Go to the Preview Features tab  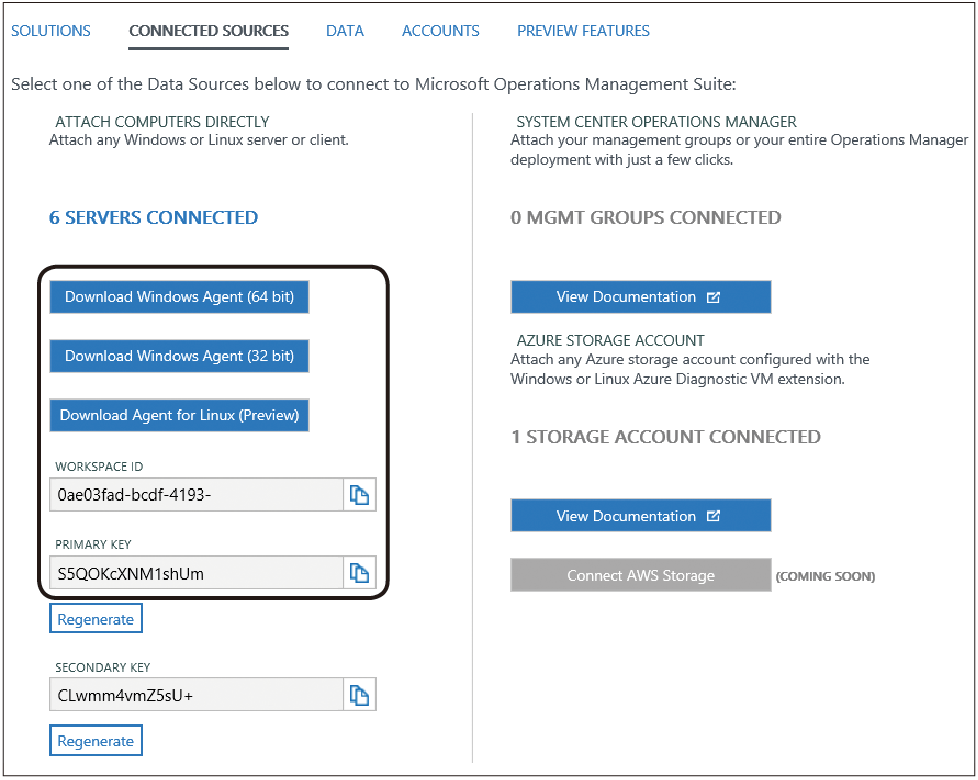[x=583, y=31]
